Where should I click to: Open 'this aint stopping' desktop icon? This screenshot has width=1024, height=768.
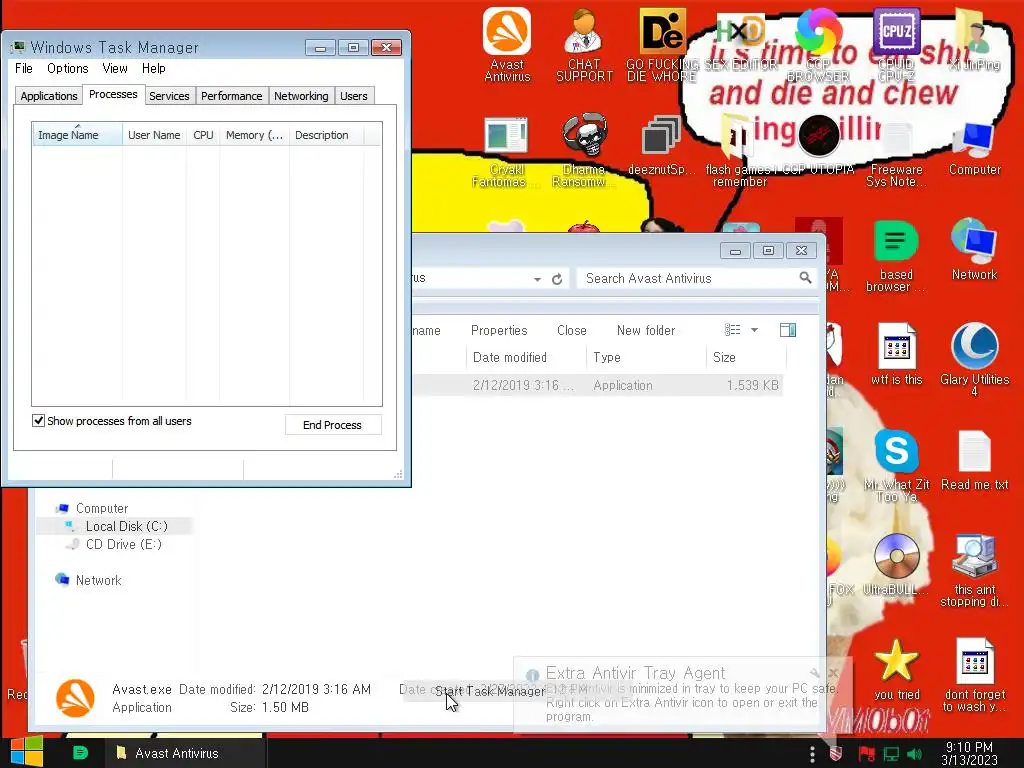tap(974, 570)
